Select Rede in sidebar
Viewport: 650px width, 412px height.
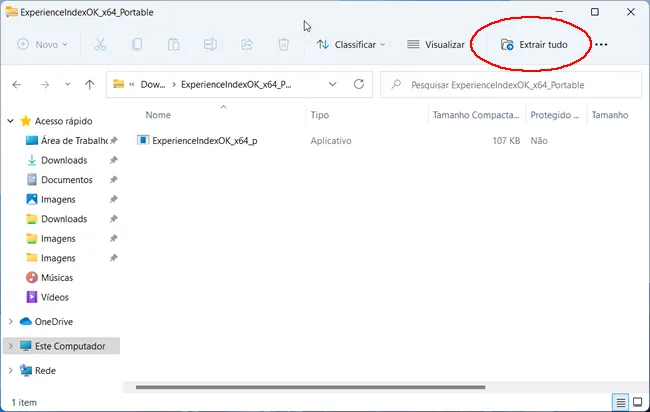(x=45, y=371)
